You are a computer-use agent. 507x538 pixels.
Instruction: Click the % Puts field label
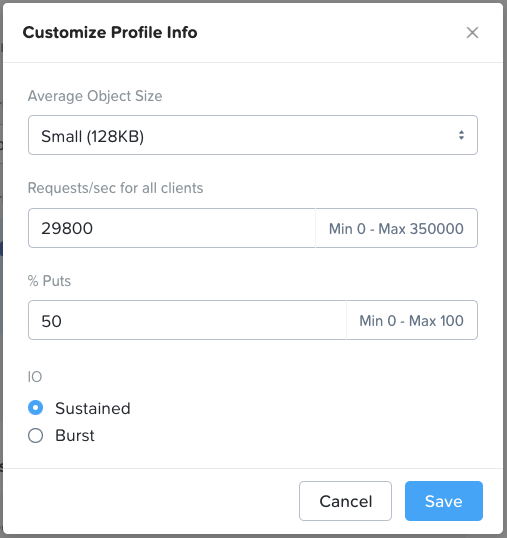[49, 281]
